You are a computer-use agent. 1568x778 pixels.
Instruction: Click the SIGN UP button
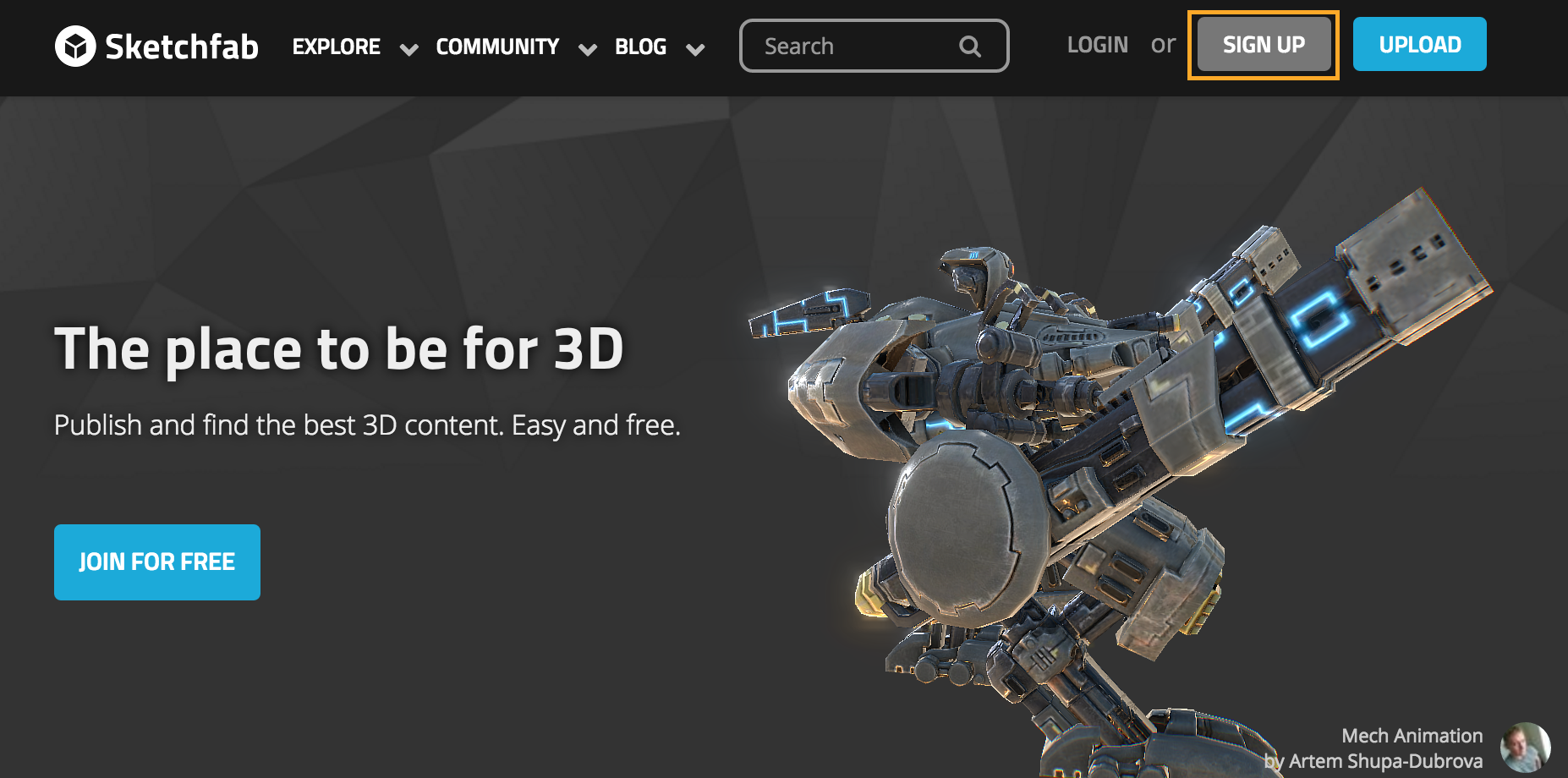coord(1264,45)
